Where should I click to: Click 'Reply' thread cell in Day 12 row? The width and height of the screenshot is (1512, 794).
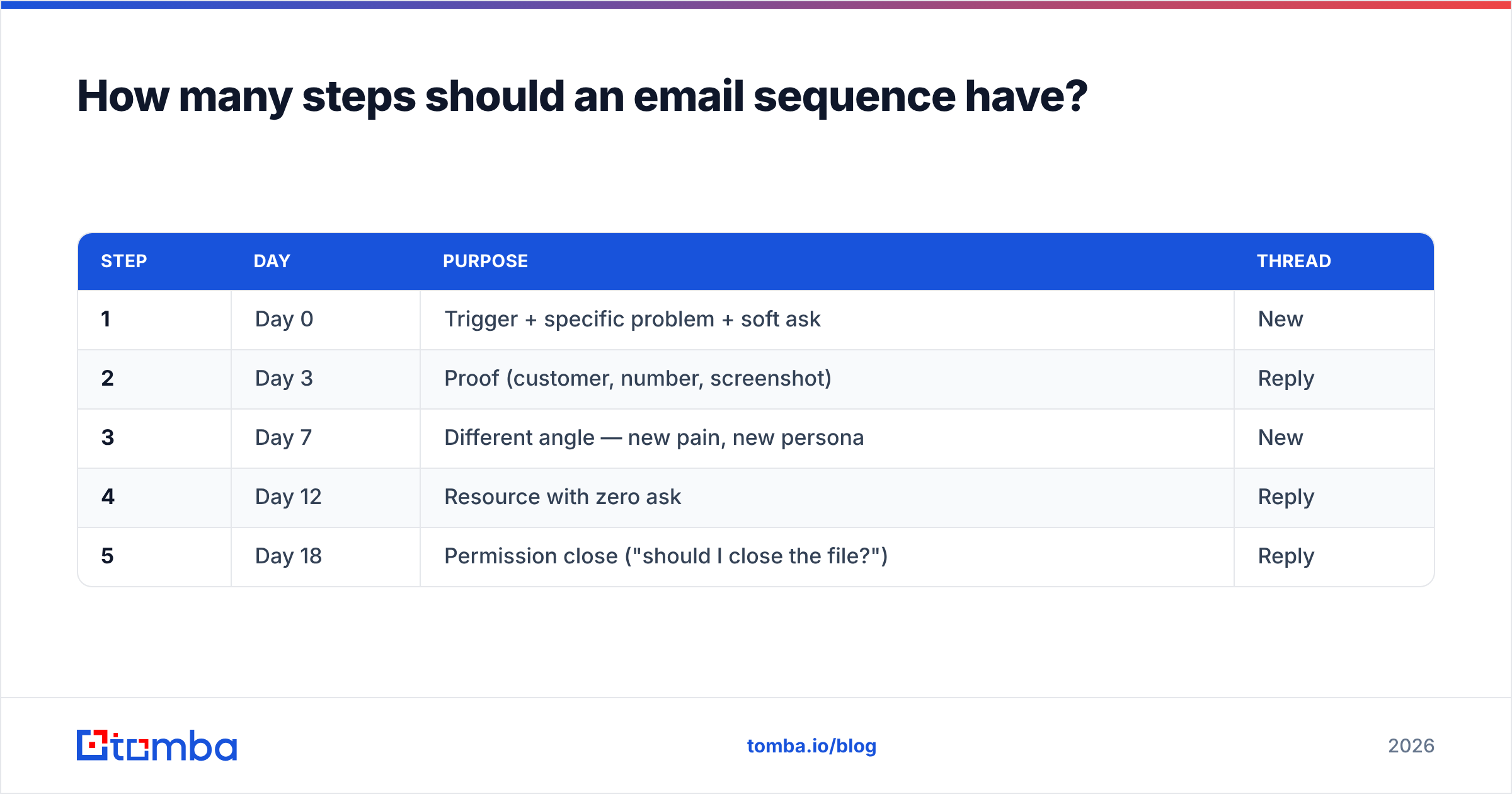(x=1334, y=497)
